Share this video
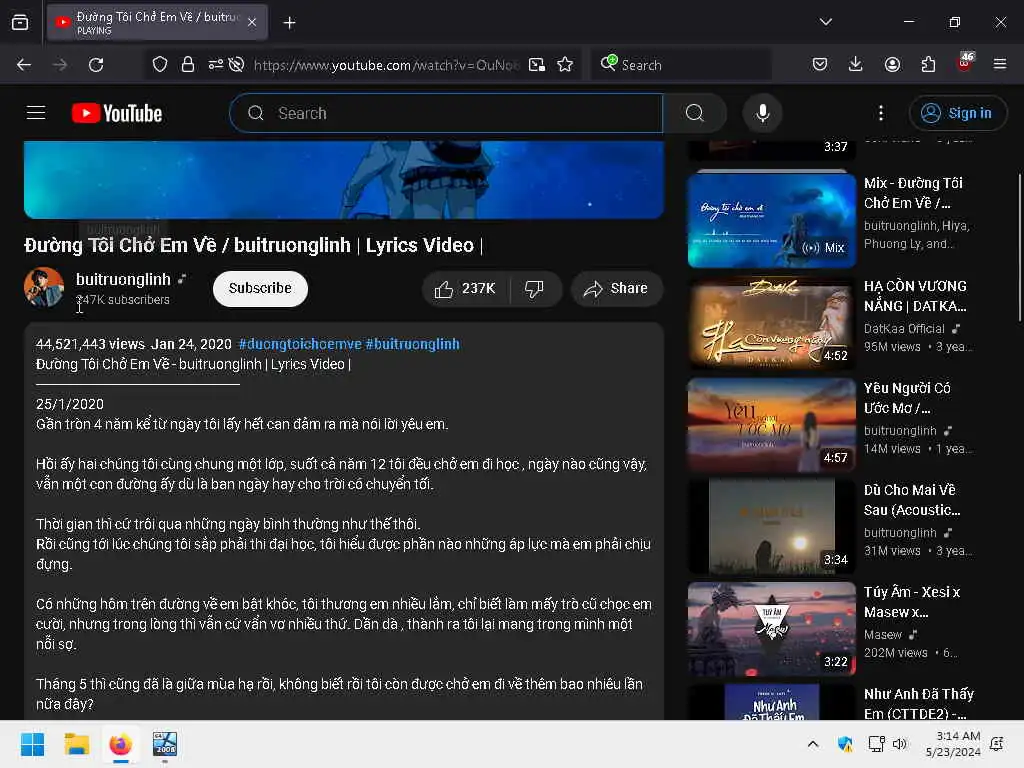 (616, 289)
